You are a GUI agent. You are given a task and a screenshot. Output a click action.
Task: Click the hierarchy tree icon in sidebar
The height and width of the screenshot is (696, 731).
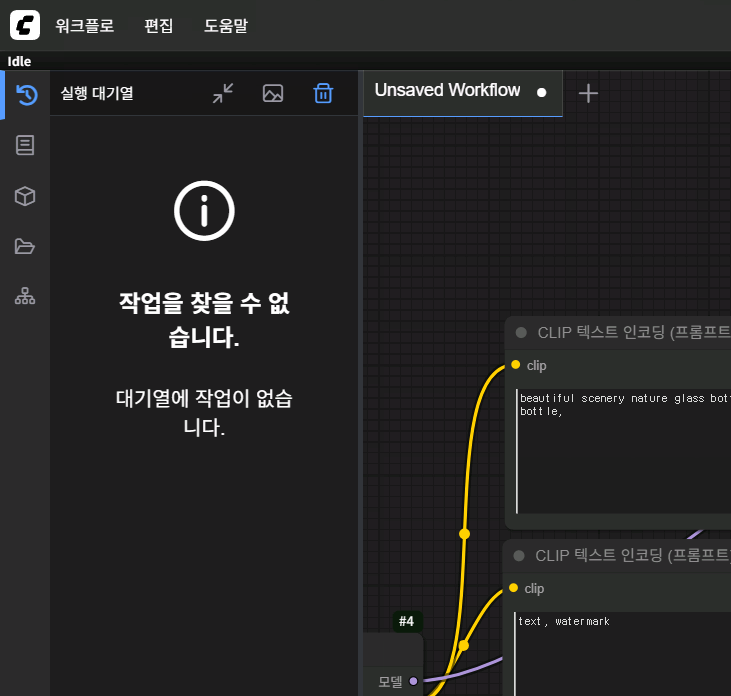click(26, 297)
